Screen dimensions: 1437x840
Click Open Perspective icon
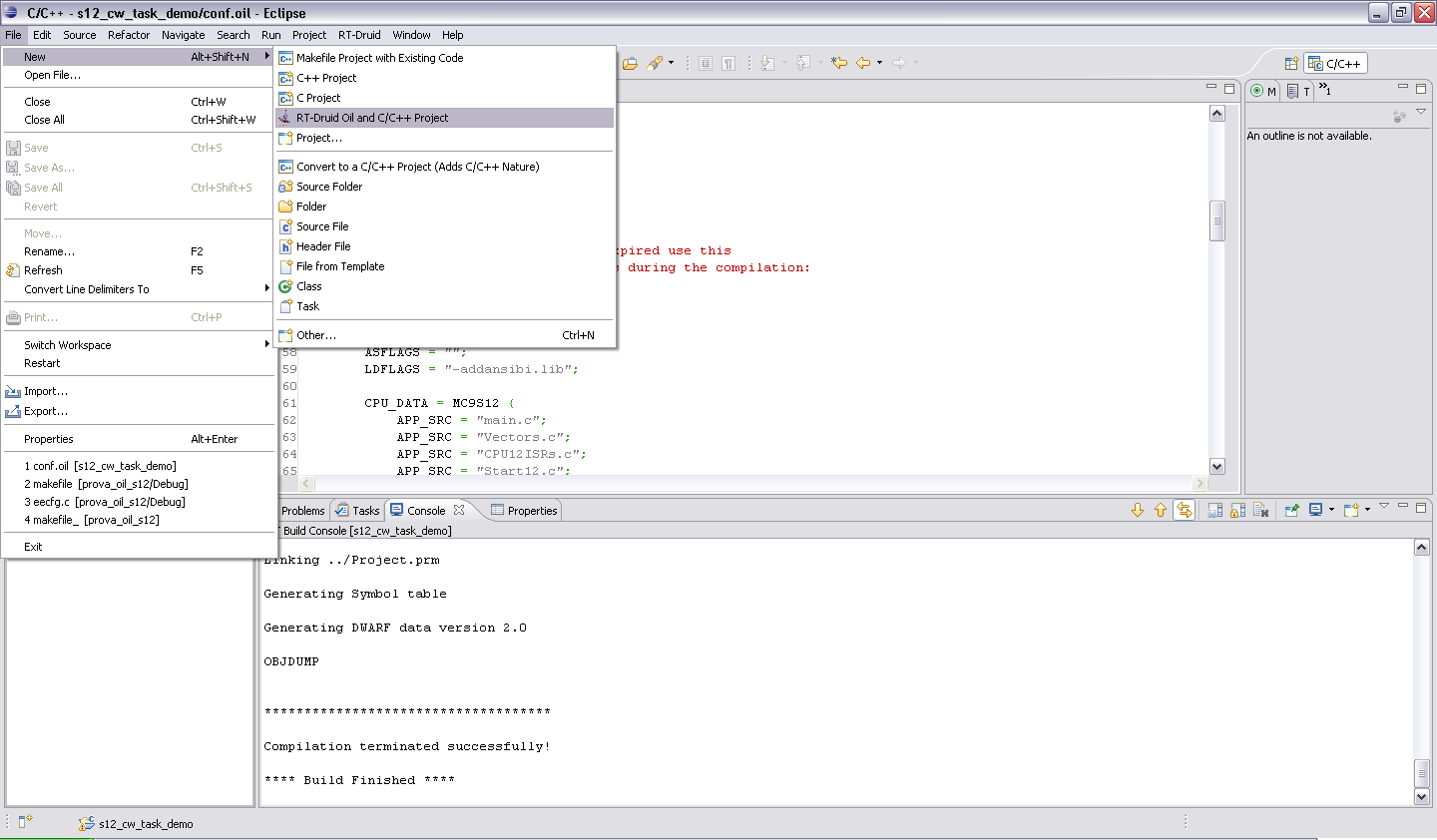1291,63
